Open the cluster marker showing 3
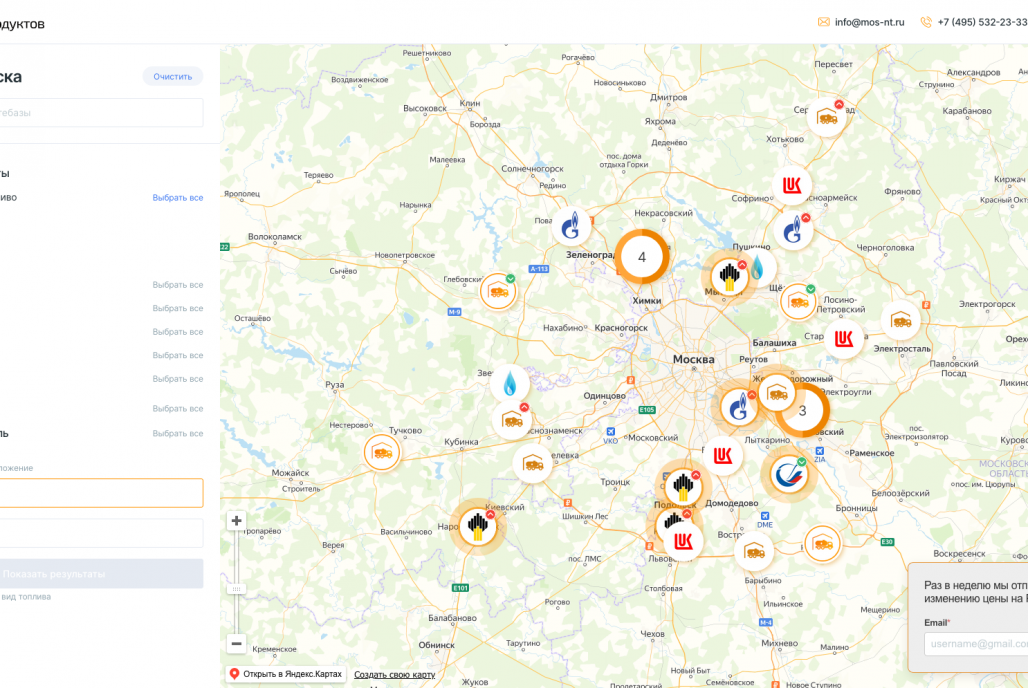This screenshot has width=1028, height=688. point(801,409)
